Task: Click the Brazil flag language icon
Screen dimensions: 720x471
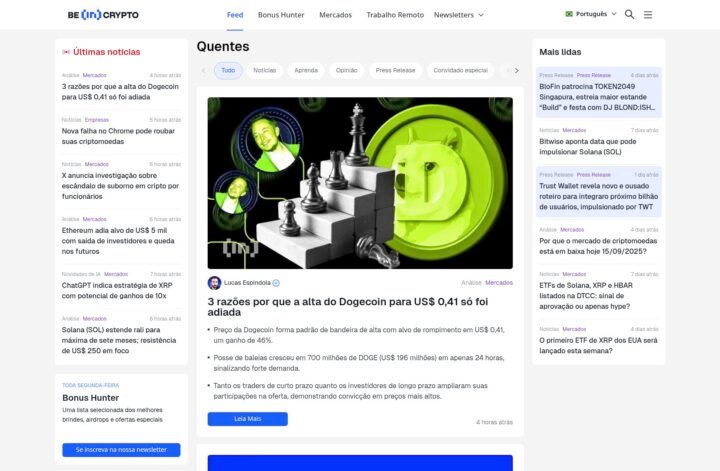Action: 569,15
